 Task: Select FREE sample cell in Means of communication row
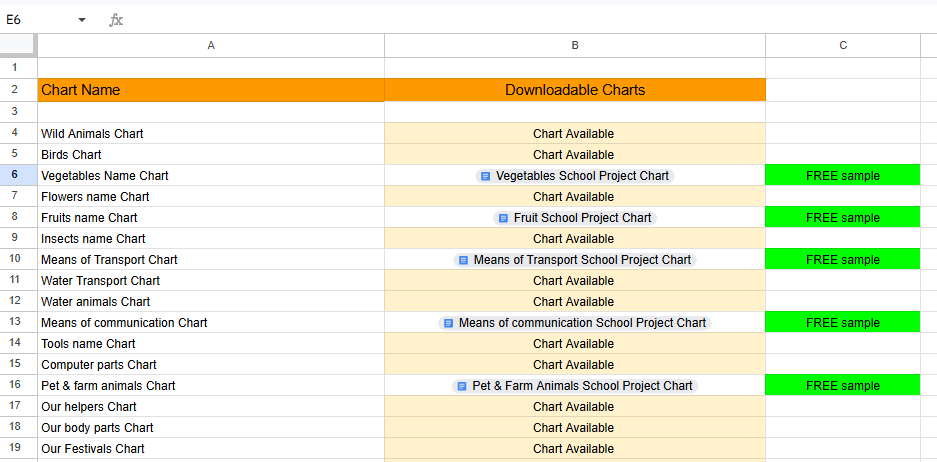click(843, 323)
